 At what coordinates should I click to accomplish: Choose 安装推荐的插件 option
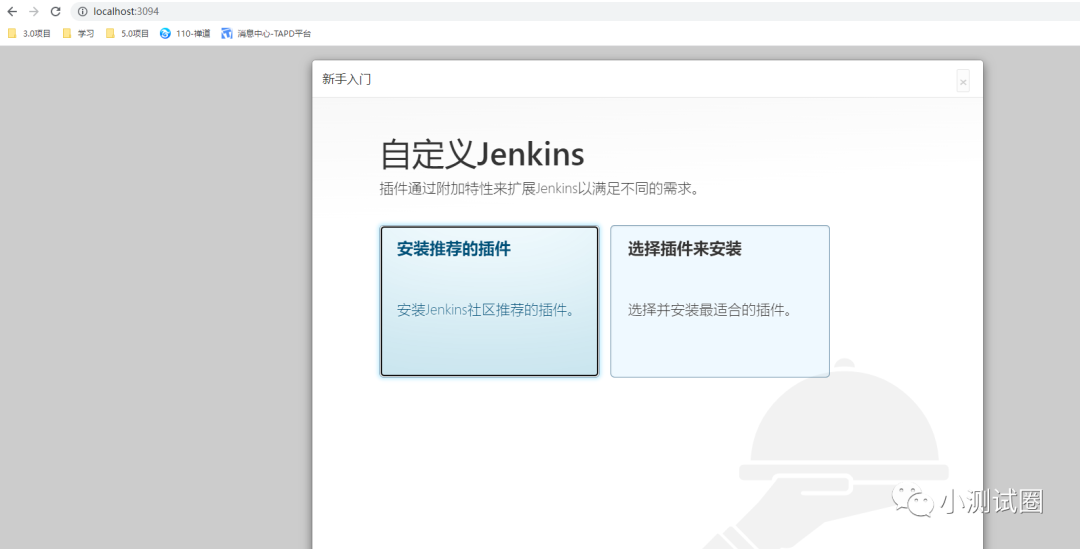(490, 301)
